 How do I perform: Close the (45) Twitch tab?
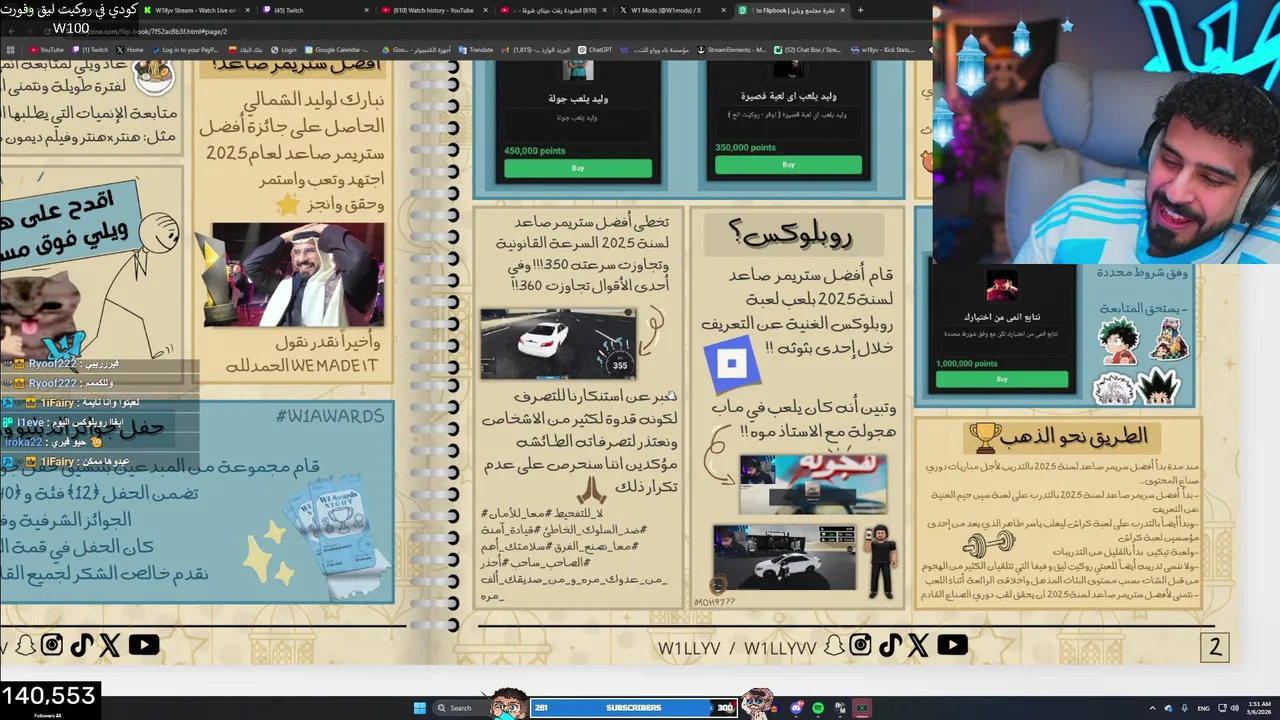tap(367, 10)
